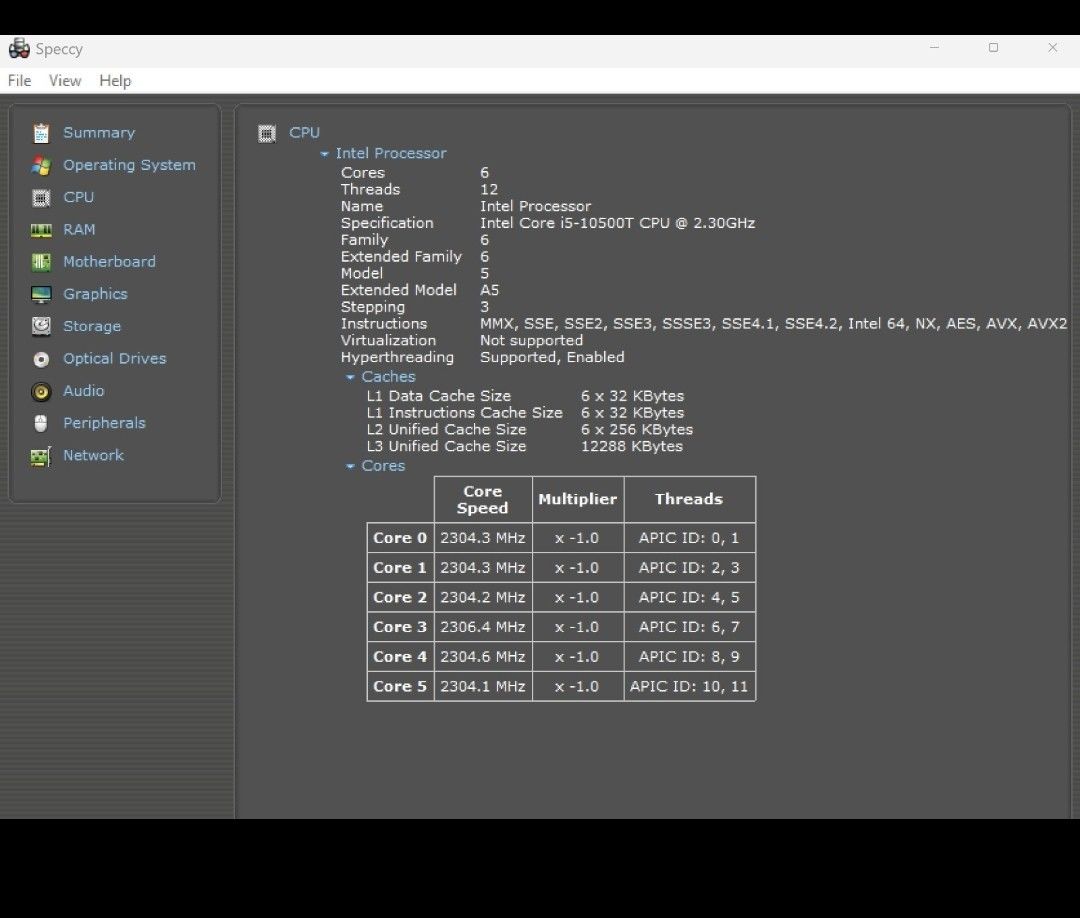Click the specification value 'Intel Core i5-10500T CPU @ 2.30GHz'

point(618,223)
